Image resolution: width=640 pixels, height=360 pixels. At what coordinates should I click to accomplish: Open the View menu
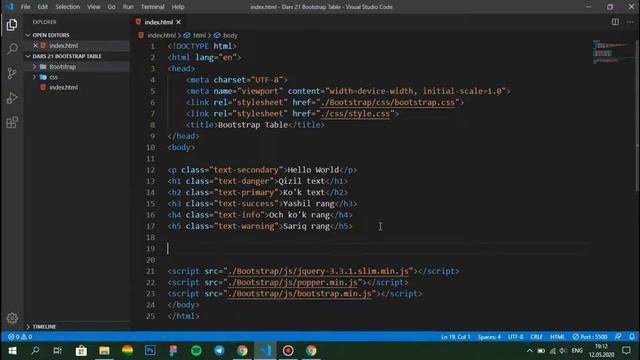tap(93, 7)
